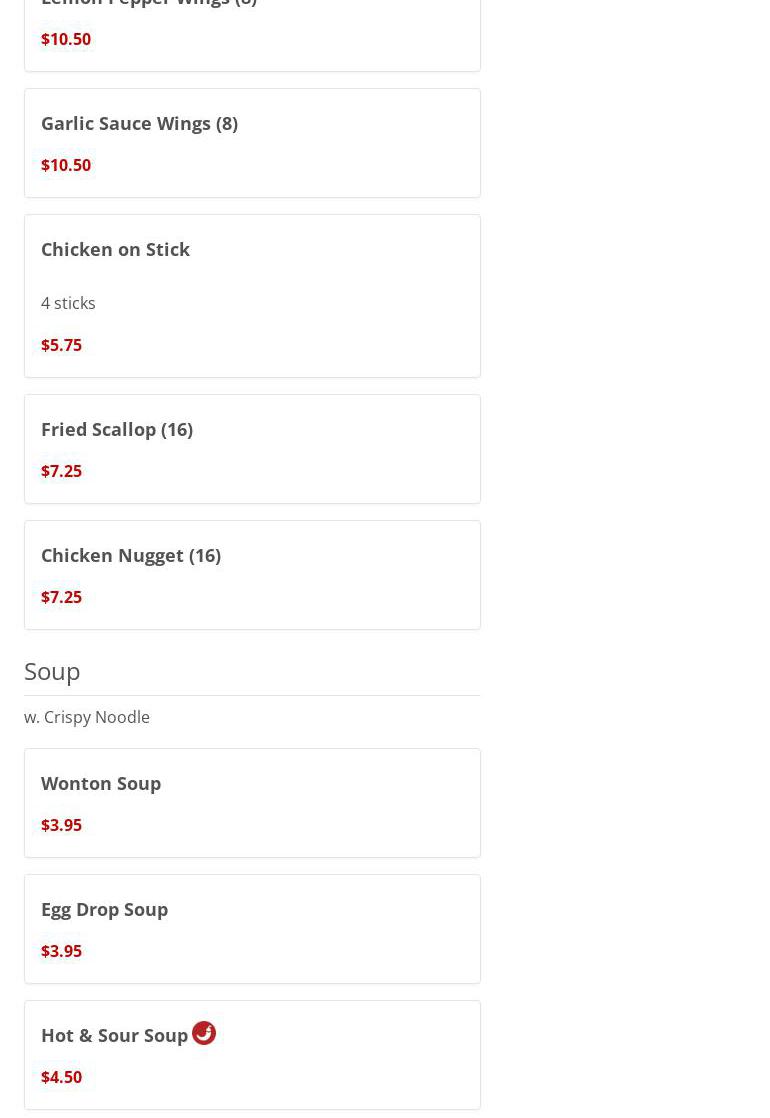Open the Chicken on Stick menu item
Image resolution: width=770 pixels, height=1118 pixels.
pyautogui.click(x=115, y=249)
